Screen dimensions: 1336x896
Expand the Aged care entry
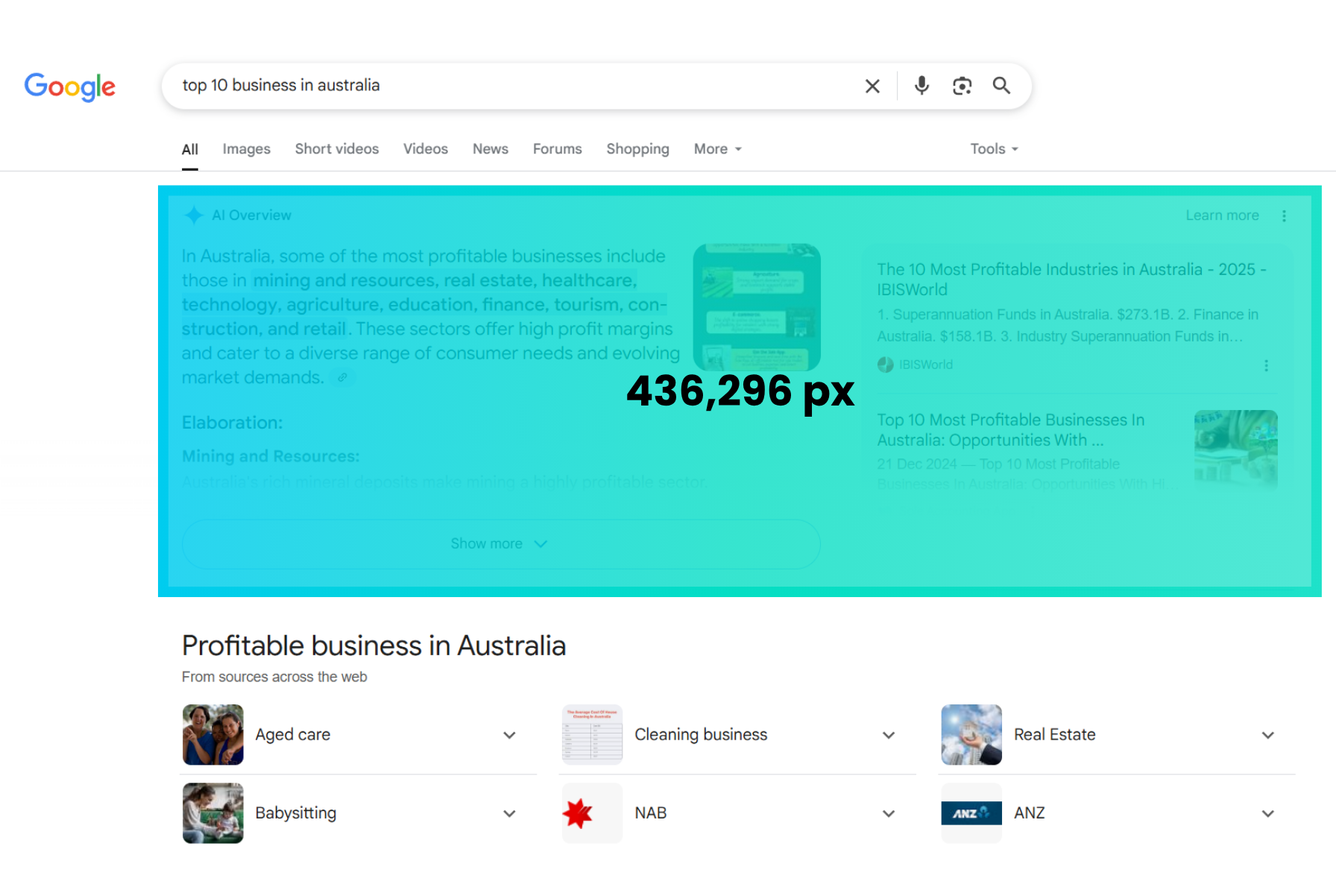509,736
